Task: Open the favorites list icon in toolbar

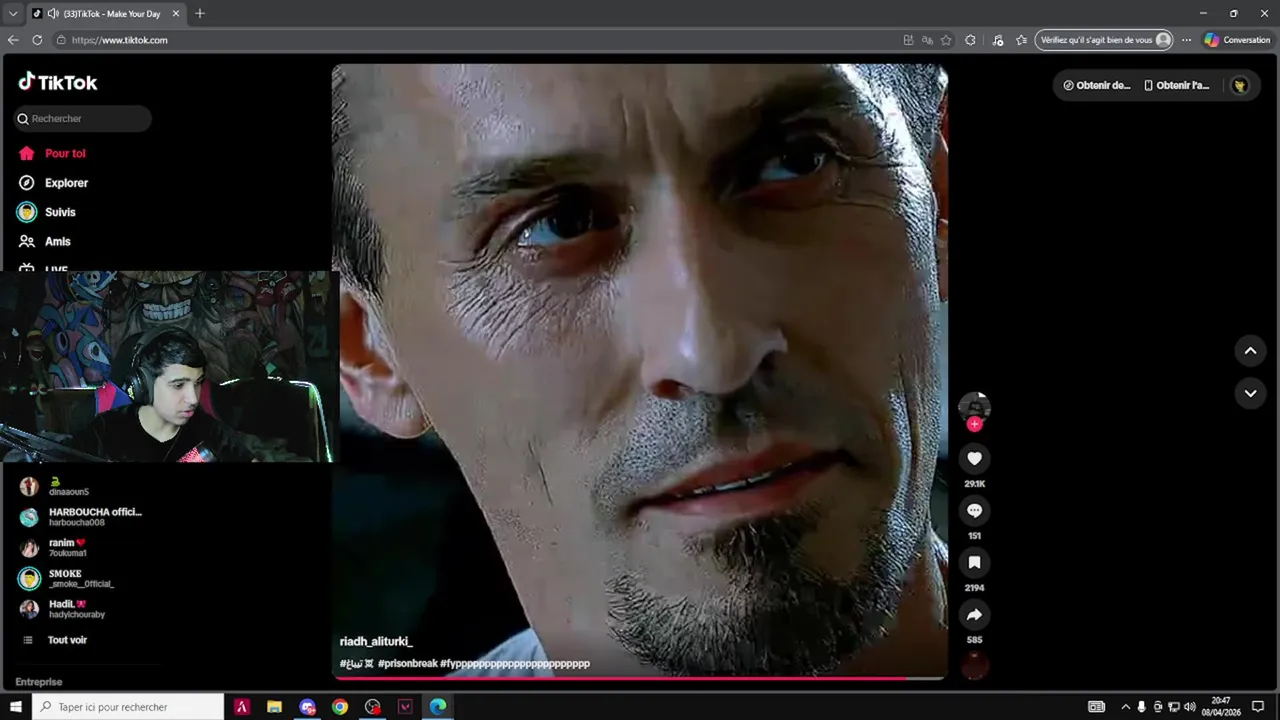Action: tap(1021, 40)
